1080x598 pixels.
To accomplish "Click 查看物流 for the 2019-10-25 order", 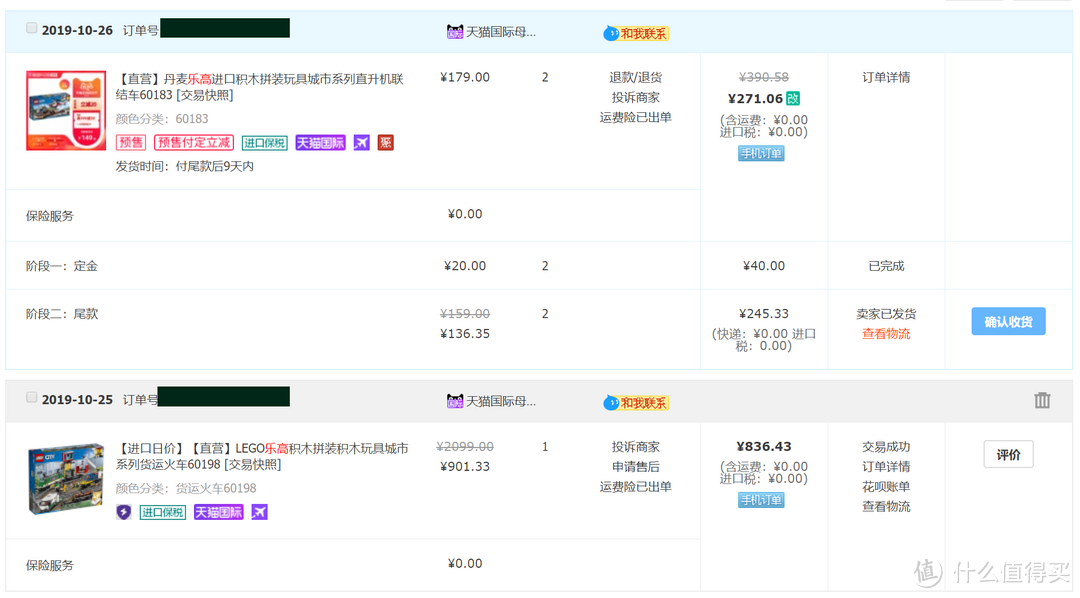I will (886, 506).
